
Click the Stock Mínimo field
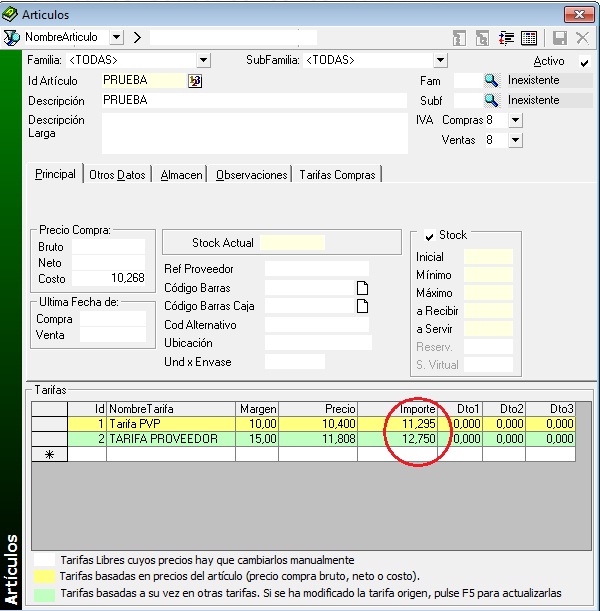tap(488, 275)
